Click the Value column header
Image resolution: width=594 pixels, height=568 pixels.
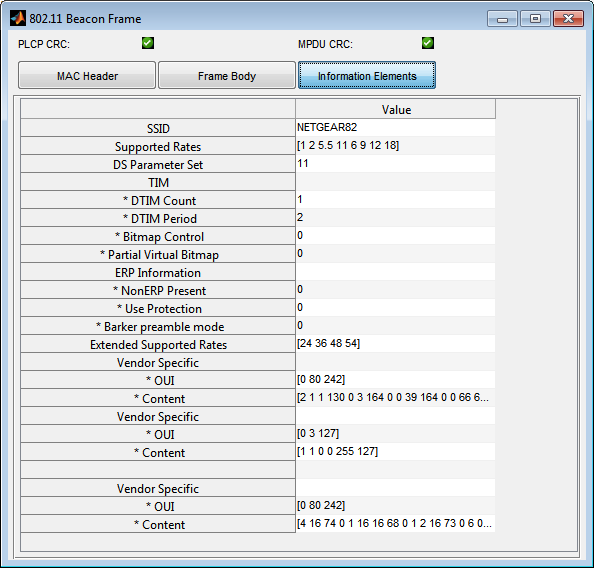point(395,109)
